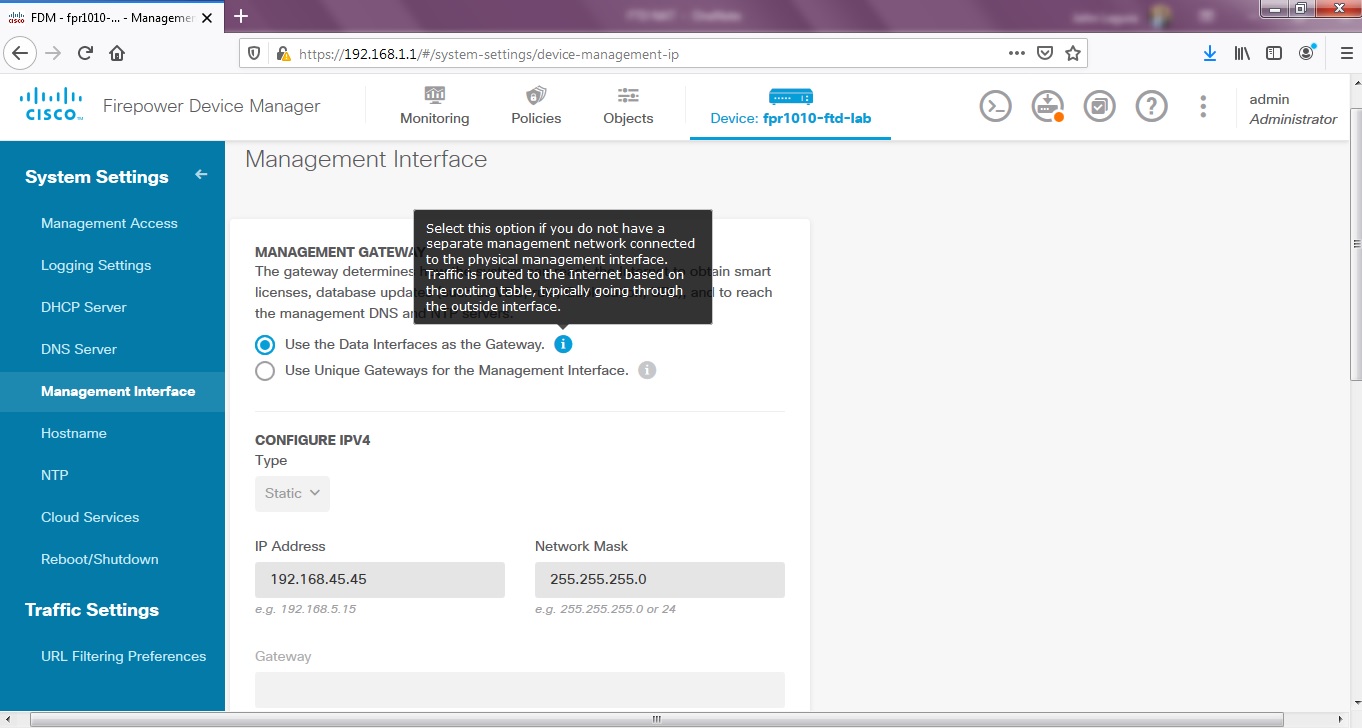1362x728 pixels.
Task: Click the empty Gateway field
Action: [520, 690]
